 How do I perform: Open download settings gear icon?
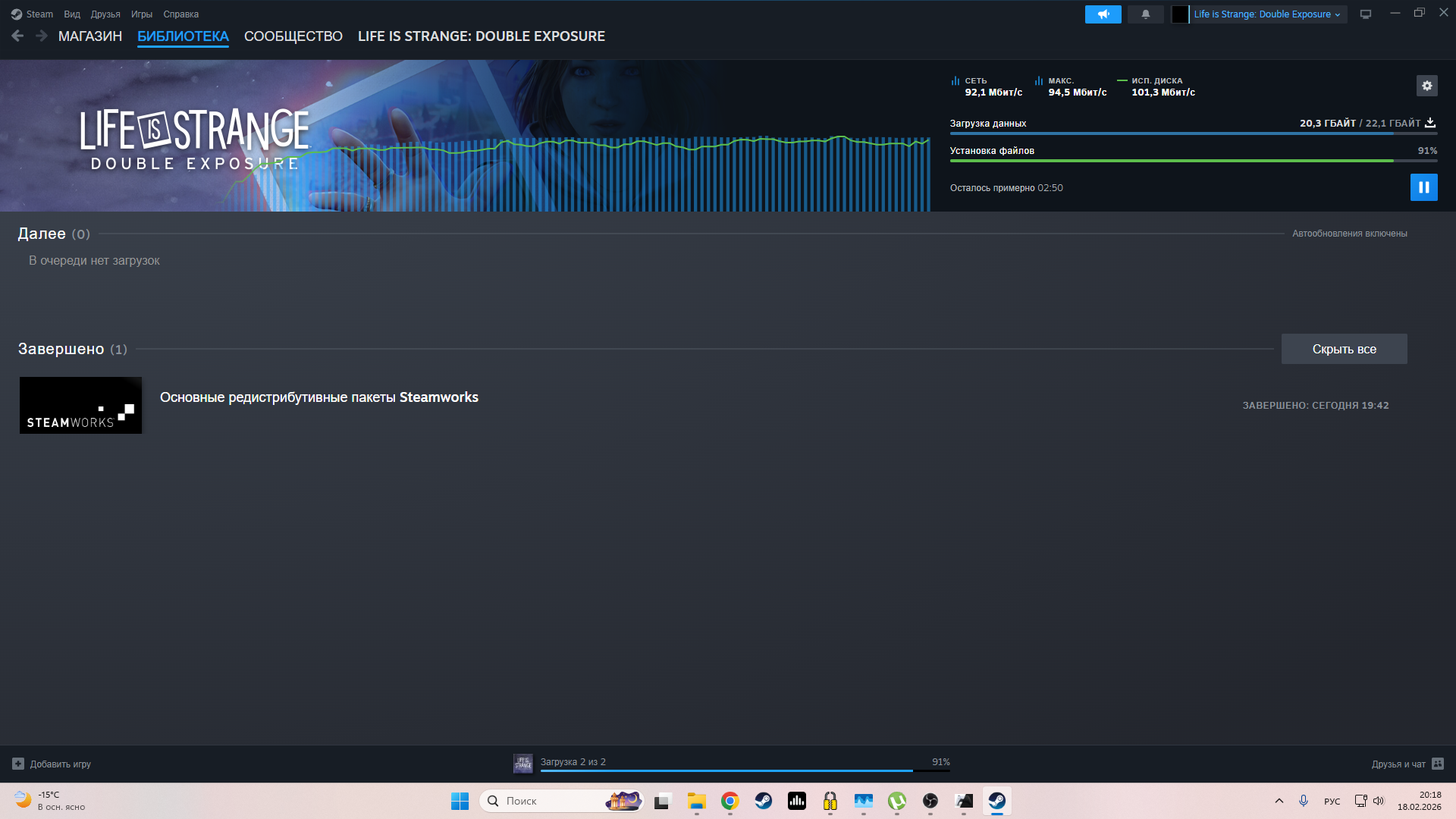[x=1426, y=86]
